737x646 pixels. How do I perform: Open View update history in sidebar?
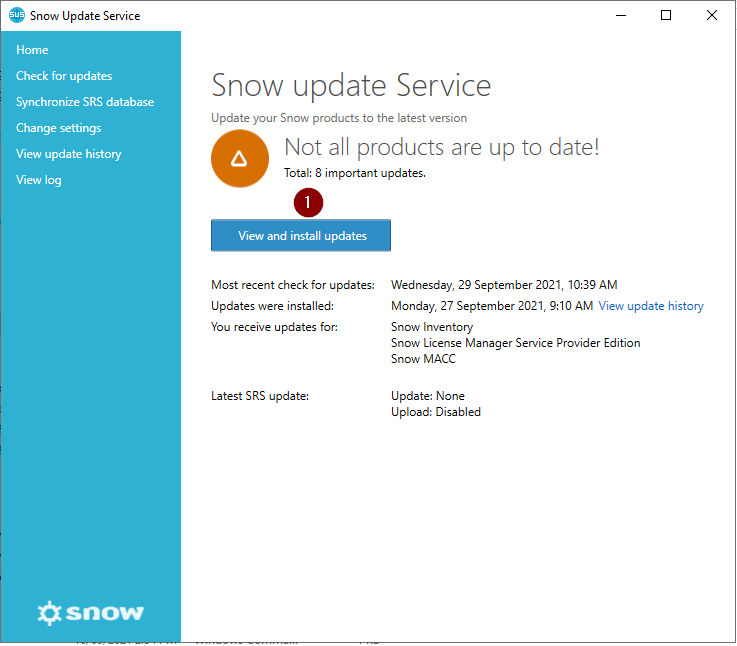tap(69, 154)
